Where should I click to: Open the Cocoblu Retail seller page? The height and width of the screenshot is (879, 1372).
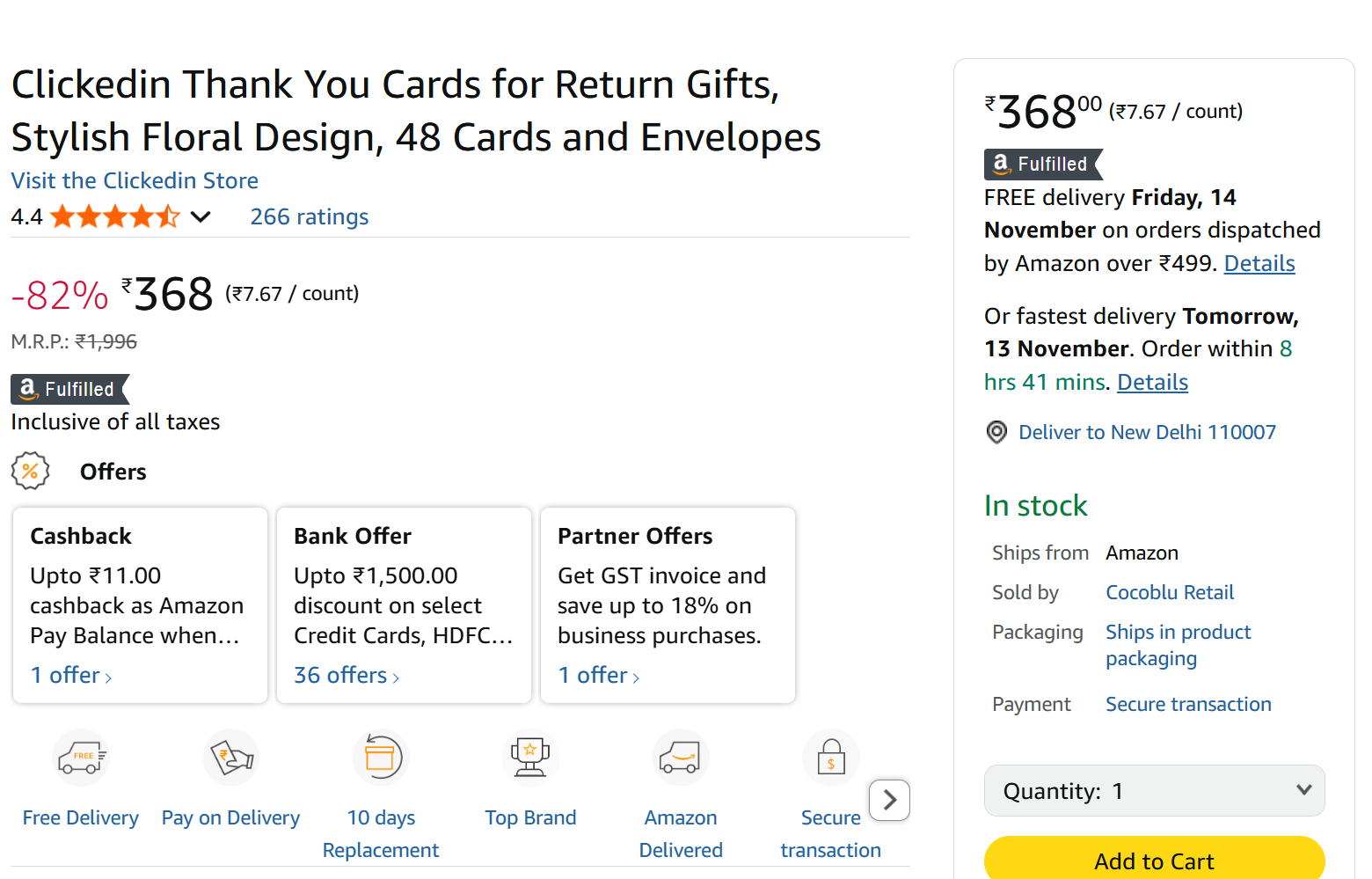1169,592
